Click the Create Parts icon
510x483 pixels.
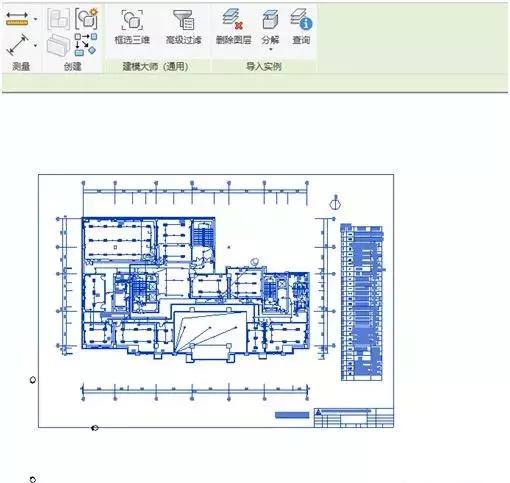(x=58, y=44)
